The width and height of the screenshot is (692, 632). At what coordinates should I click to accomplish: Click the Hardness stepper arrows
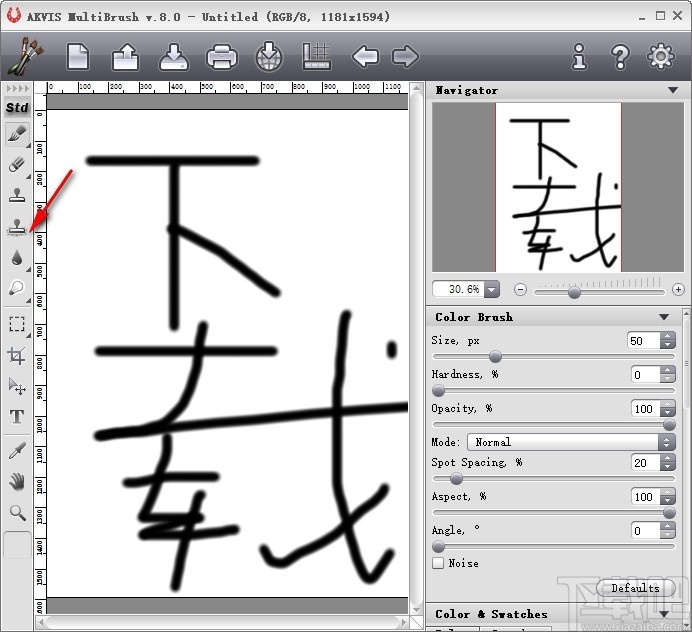667,375
